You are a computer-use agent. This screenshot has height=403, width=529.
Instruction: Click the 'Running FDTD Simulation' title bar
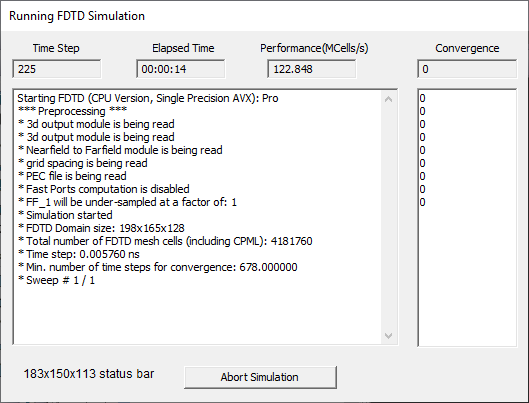click(x=264, y=16)
